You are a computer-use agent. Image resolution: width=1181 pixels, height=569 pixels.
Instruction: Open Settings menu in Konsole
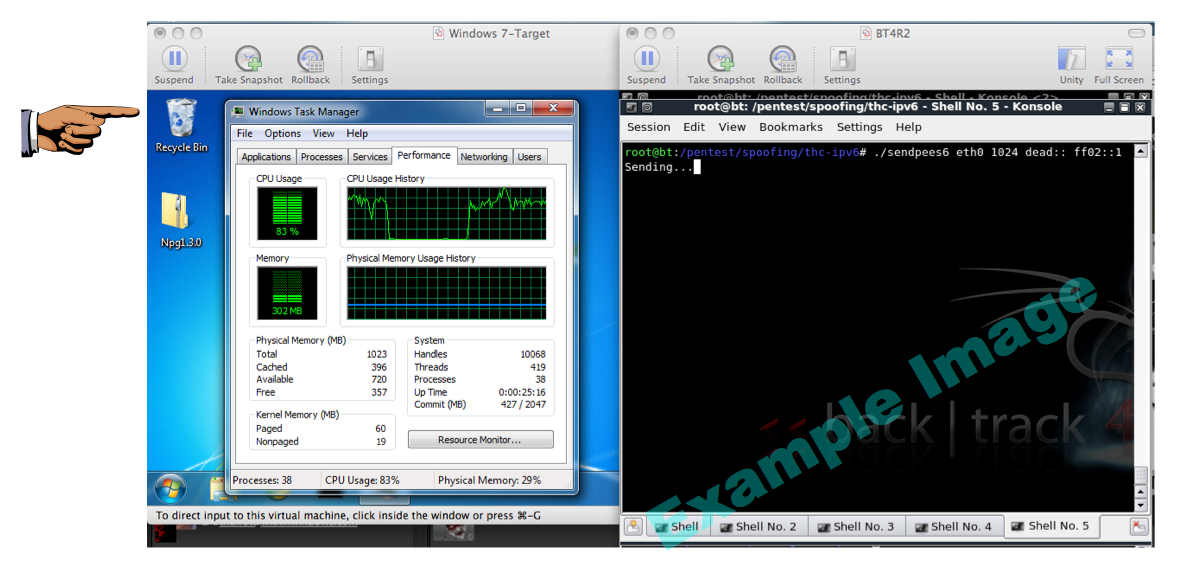[x=859, y=127]
